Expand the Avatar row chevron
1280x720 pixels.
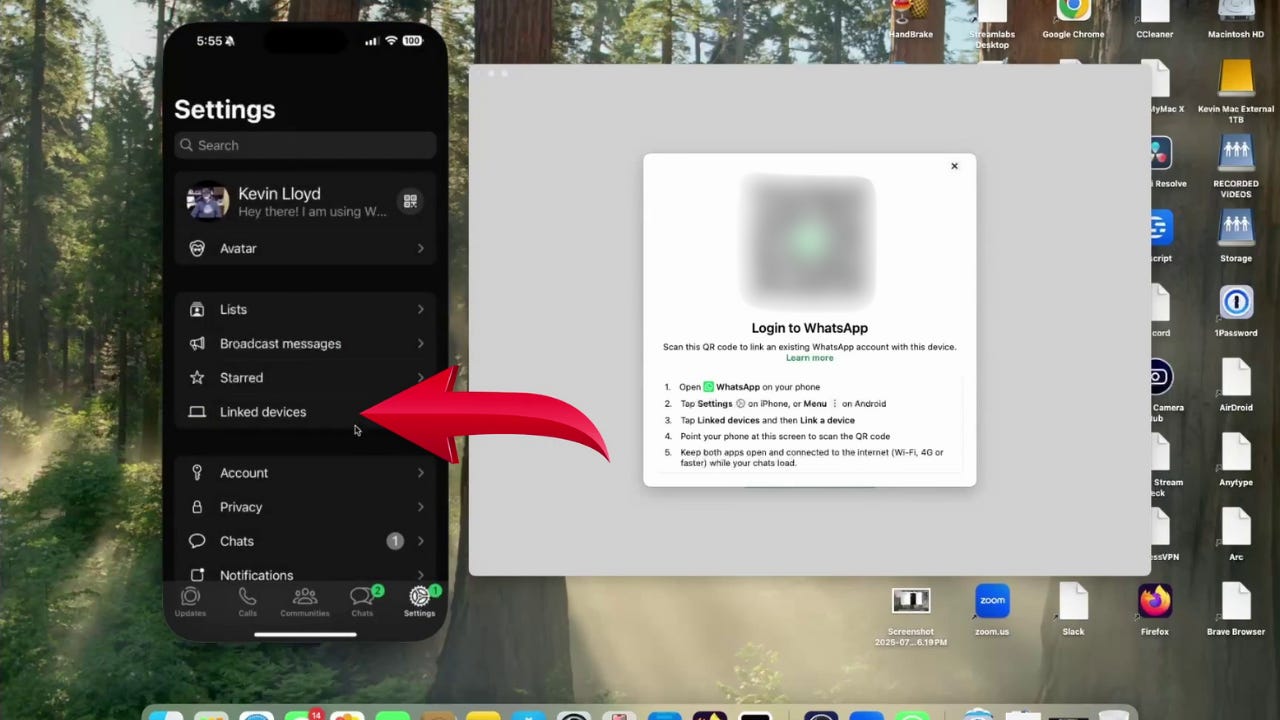click(420, 248)
